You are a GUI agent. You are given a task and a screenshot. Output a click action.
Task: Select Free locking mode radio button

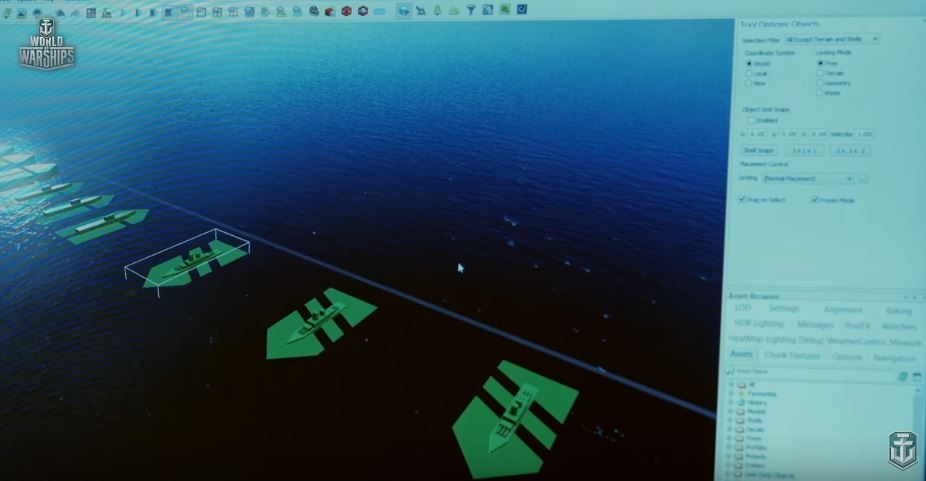point(820,63)
